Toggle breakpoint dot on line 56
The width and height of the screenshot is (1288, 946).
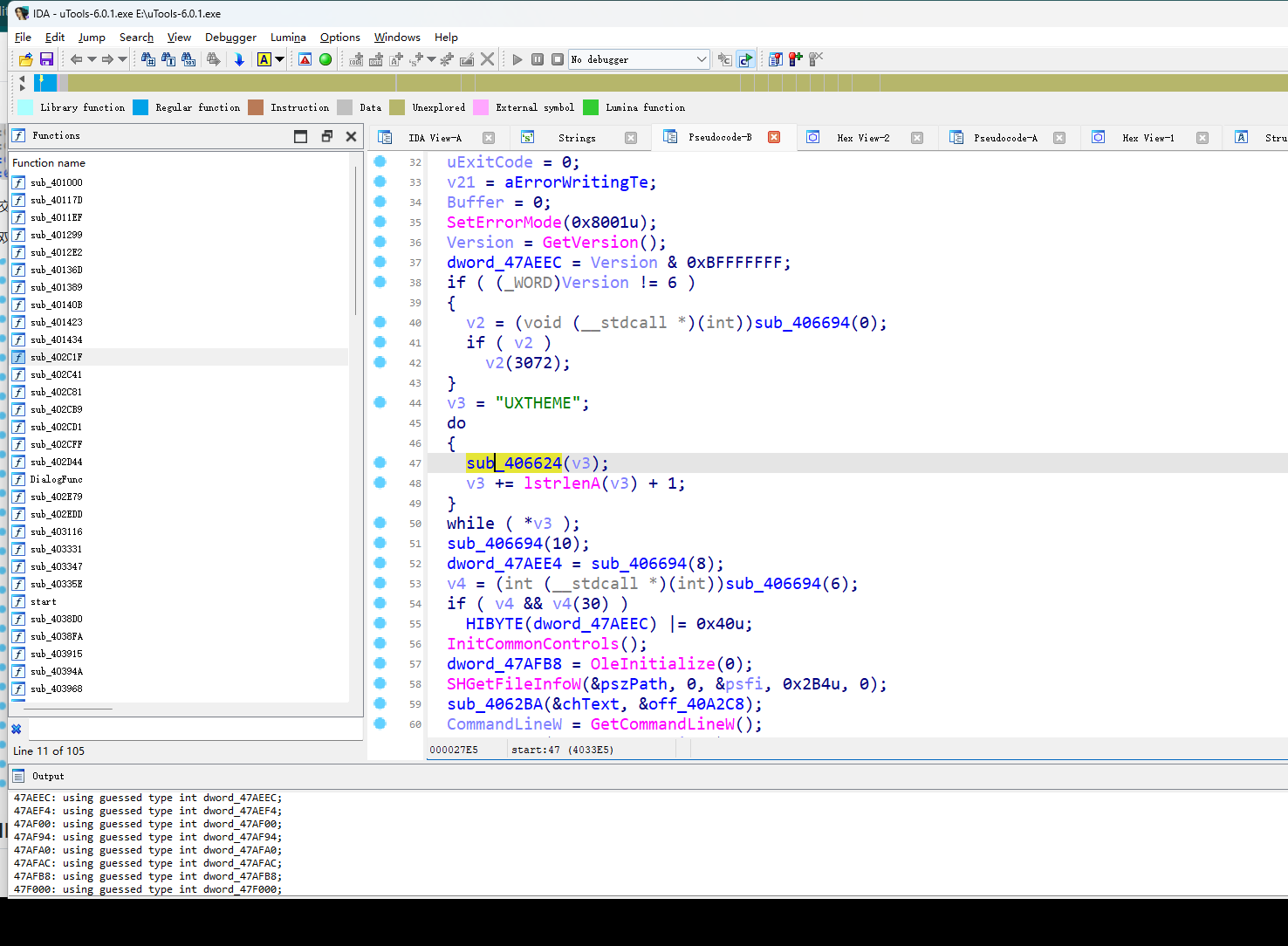tap(380, 643)
